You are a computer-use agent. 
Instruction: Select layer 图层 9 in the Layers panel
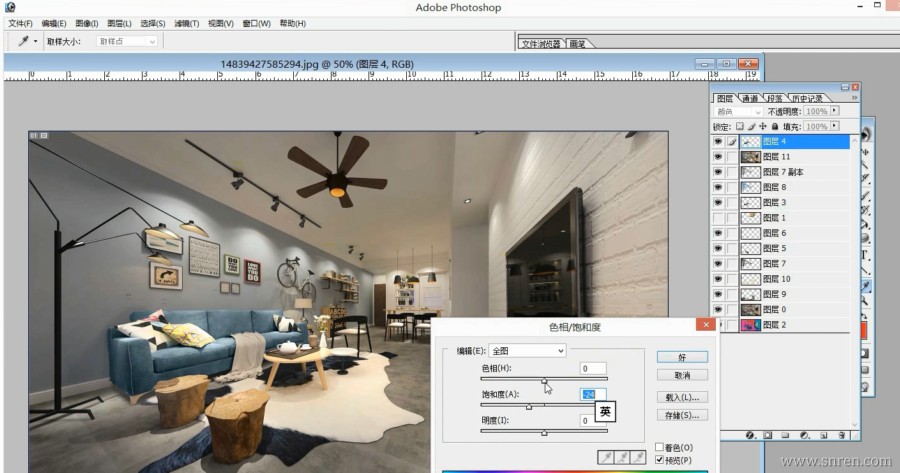(x=794, y=294)
